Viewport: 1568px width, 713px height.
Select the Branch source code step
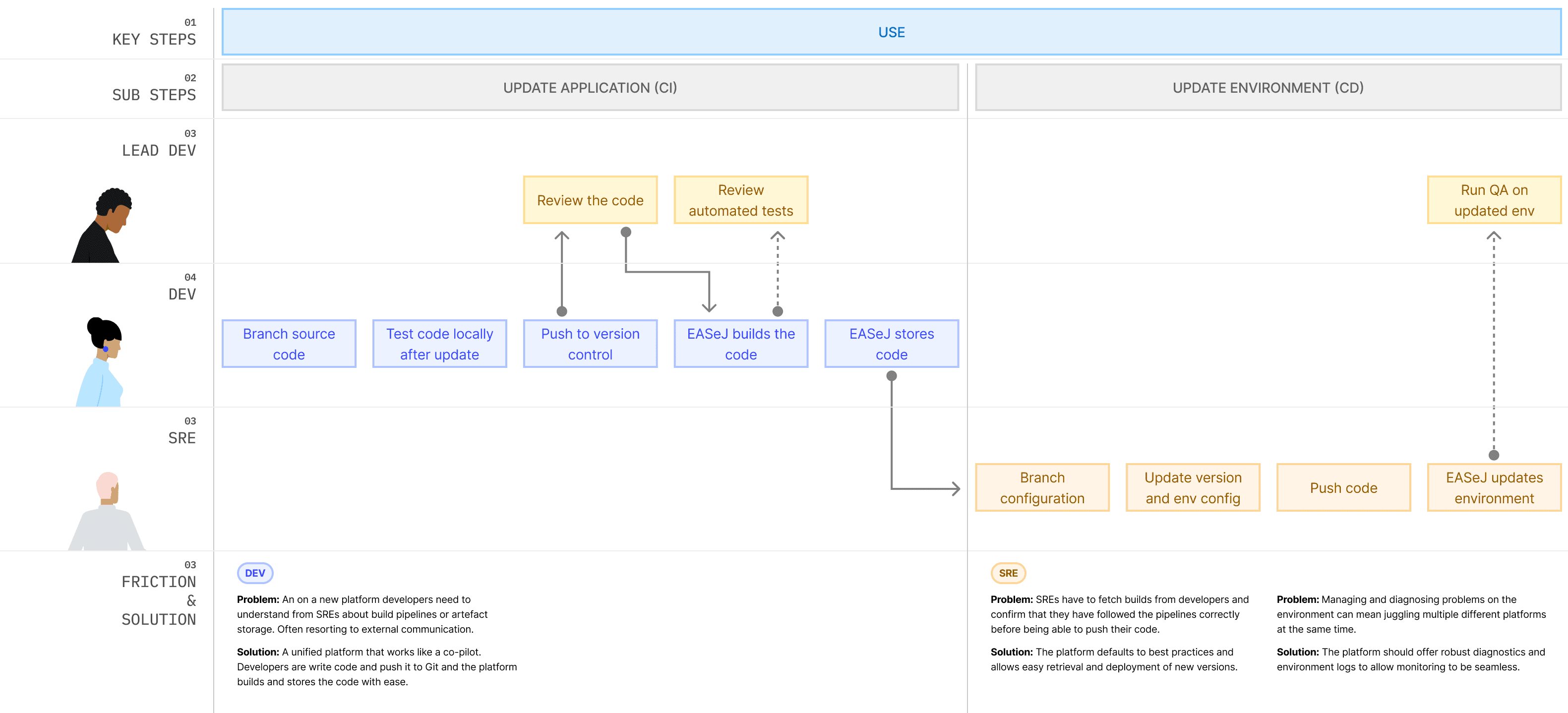(x=289, y=344)
